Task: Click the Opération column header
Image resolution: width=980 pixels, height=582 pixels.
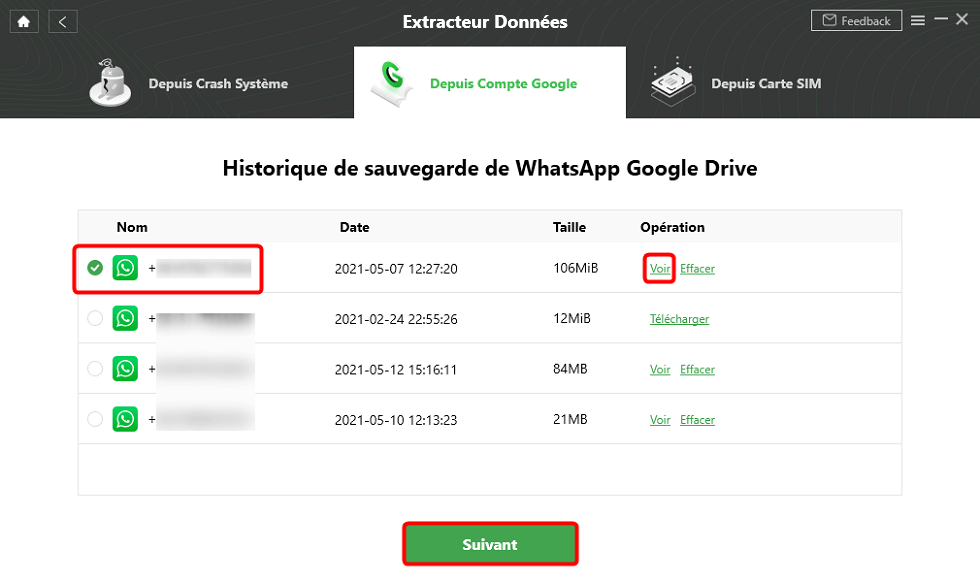Action: pos(672,228)
